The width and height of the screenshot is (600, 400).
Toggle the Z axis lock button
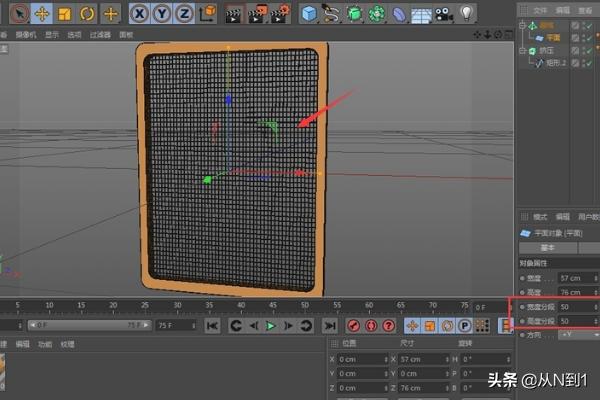(183, 14)
